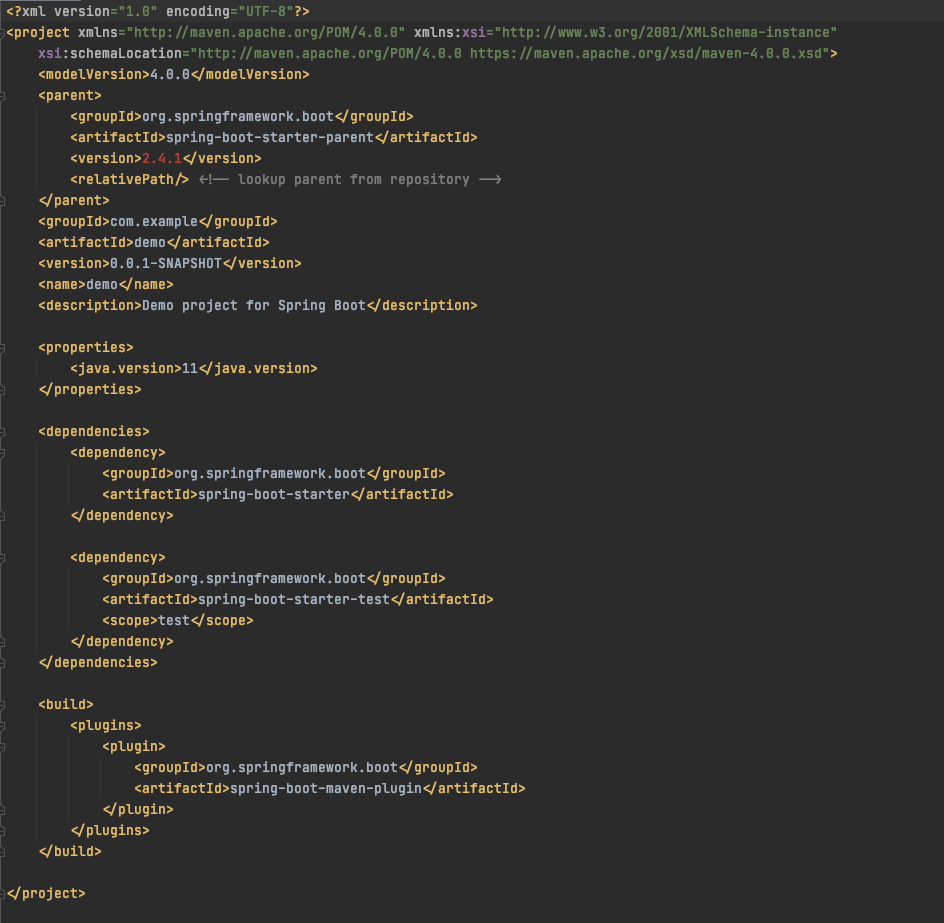Image resolution: width=944 pixels, height=923 pixels.
Task: Click the scope test line
Action: click(x=178, y=621)
